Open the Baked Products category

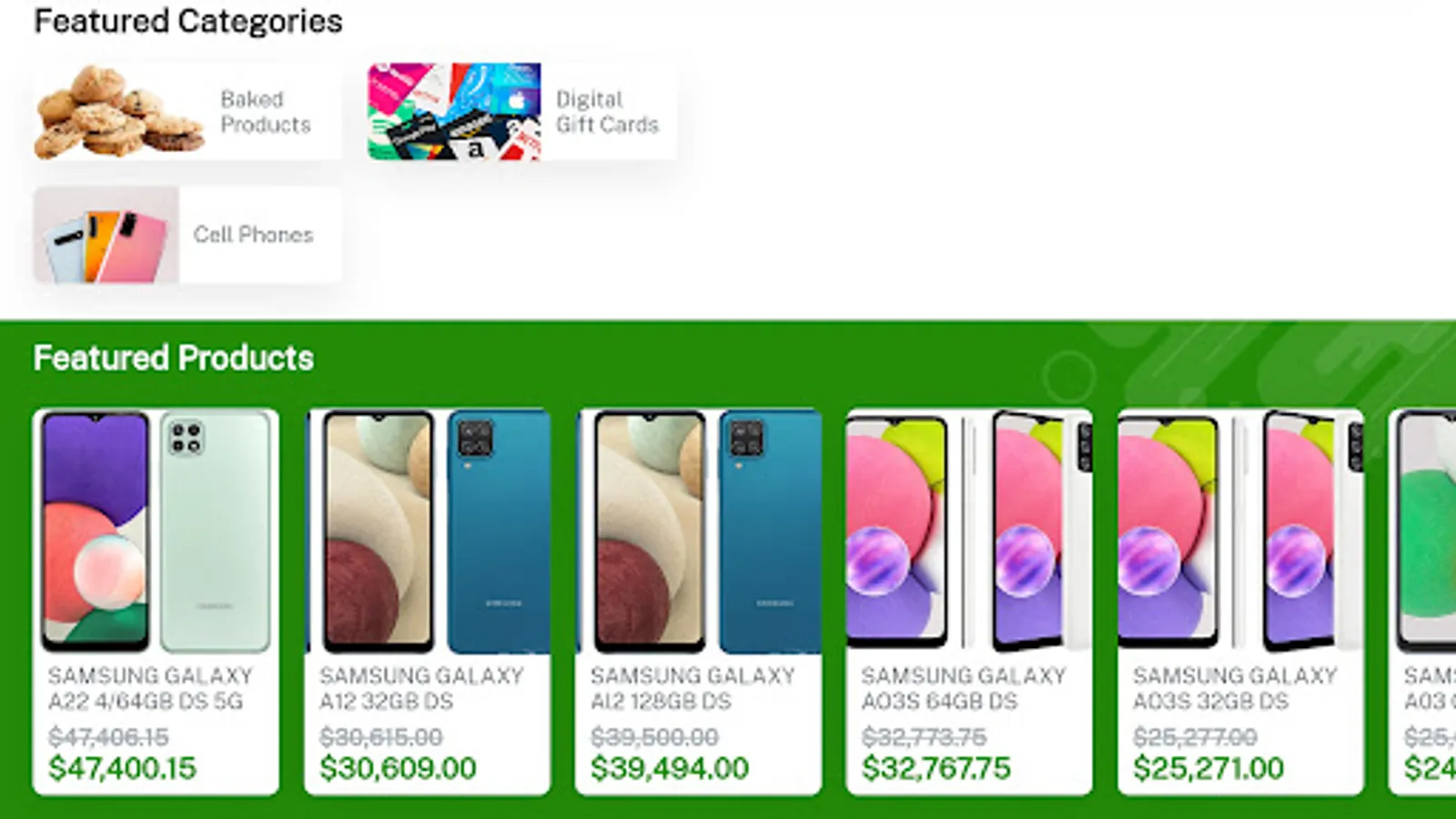coord(187,111)
